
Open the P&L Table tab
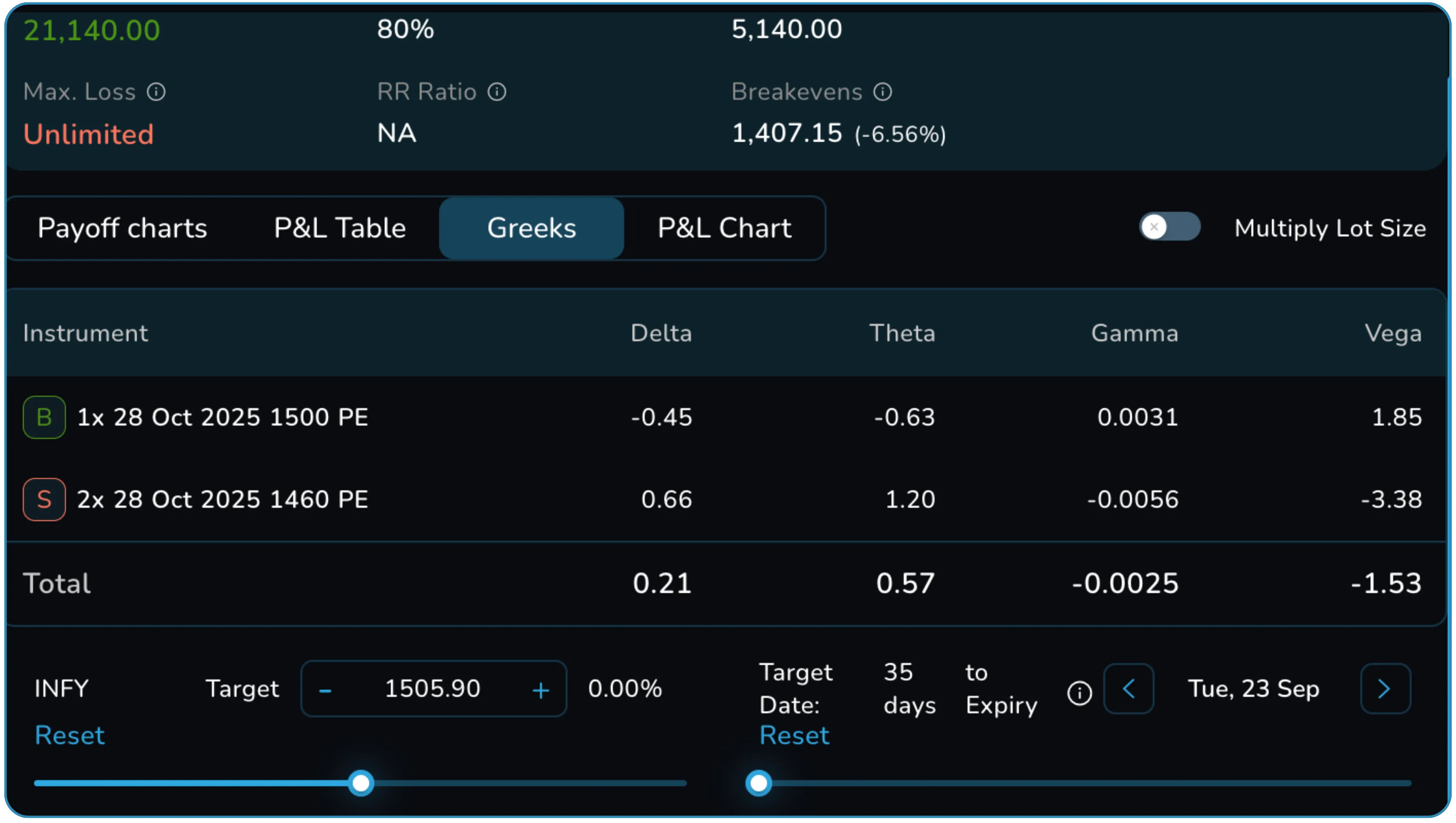(339, 228)
